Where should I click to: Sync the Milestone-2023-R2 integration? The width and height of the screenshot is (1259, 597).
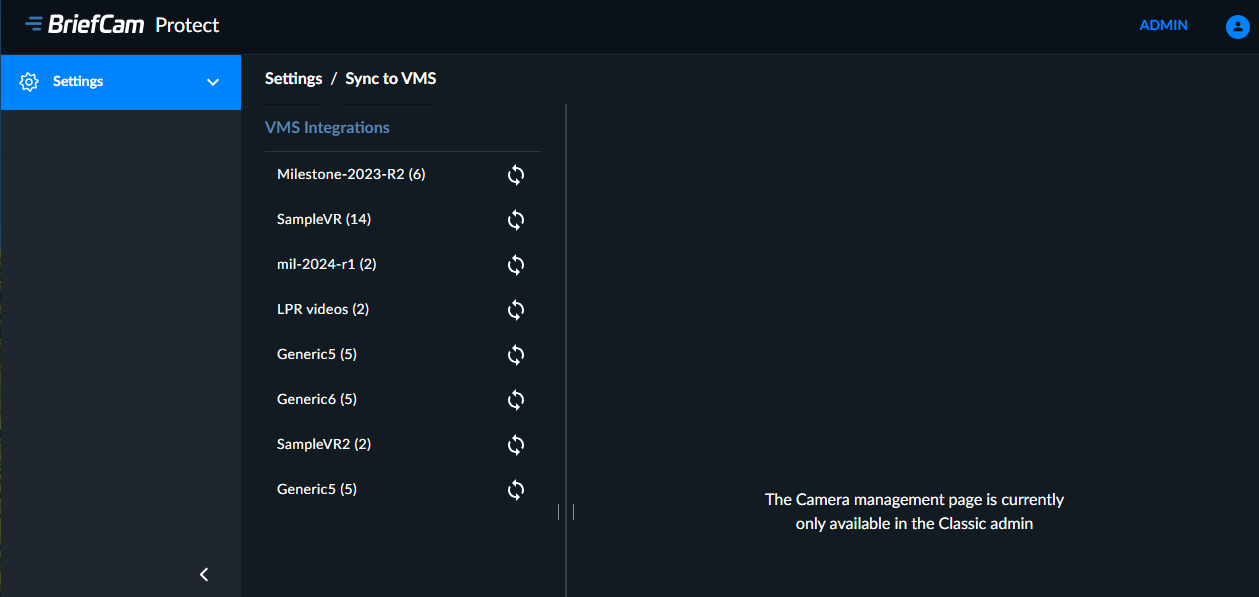pos(516,175)
